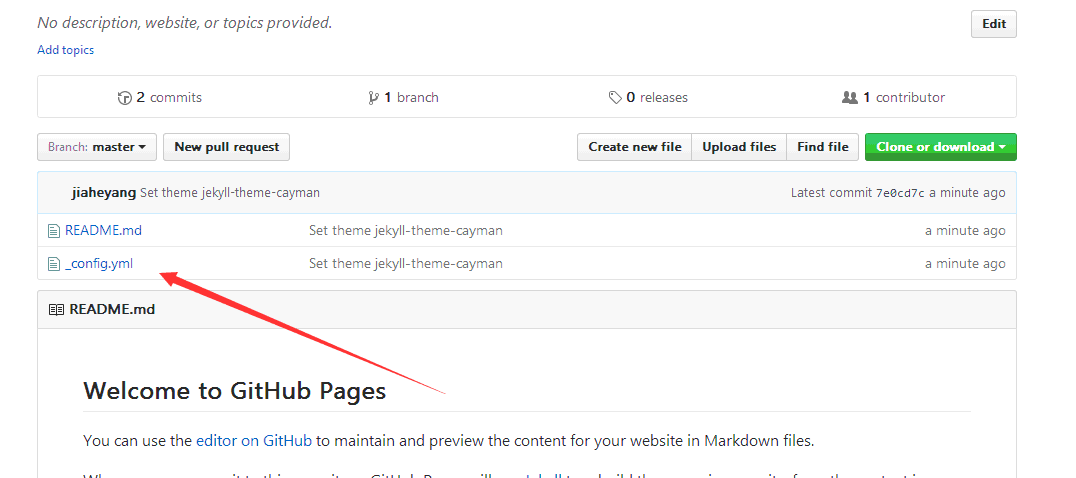Click Find file button

pyautogui.click(x=823, y=147)
